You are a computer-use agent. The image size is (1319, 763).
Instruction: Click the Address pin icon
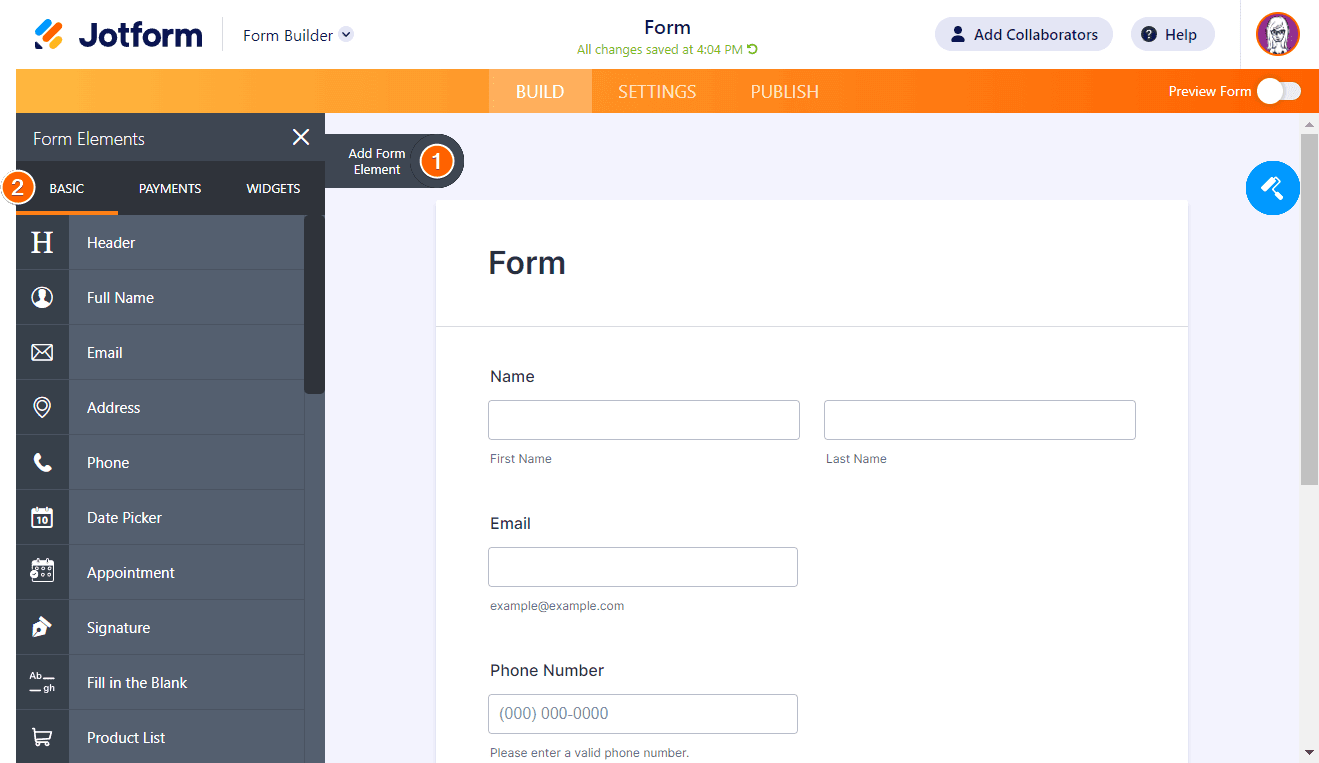(x=42, y=407)
